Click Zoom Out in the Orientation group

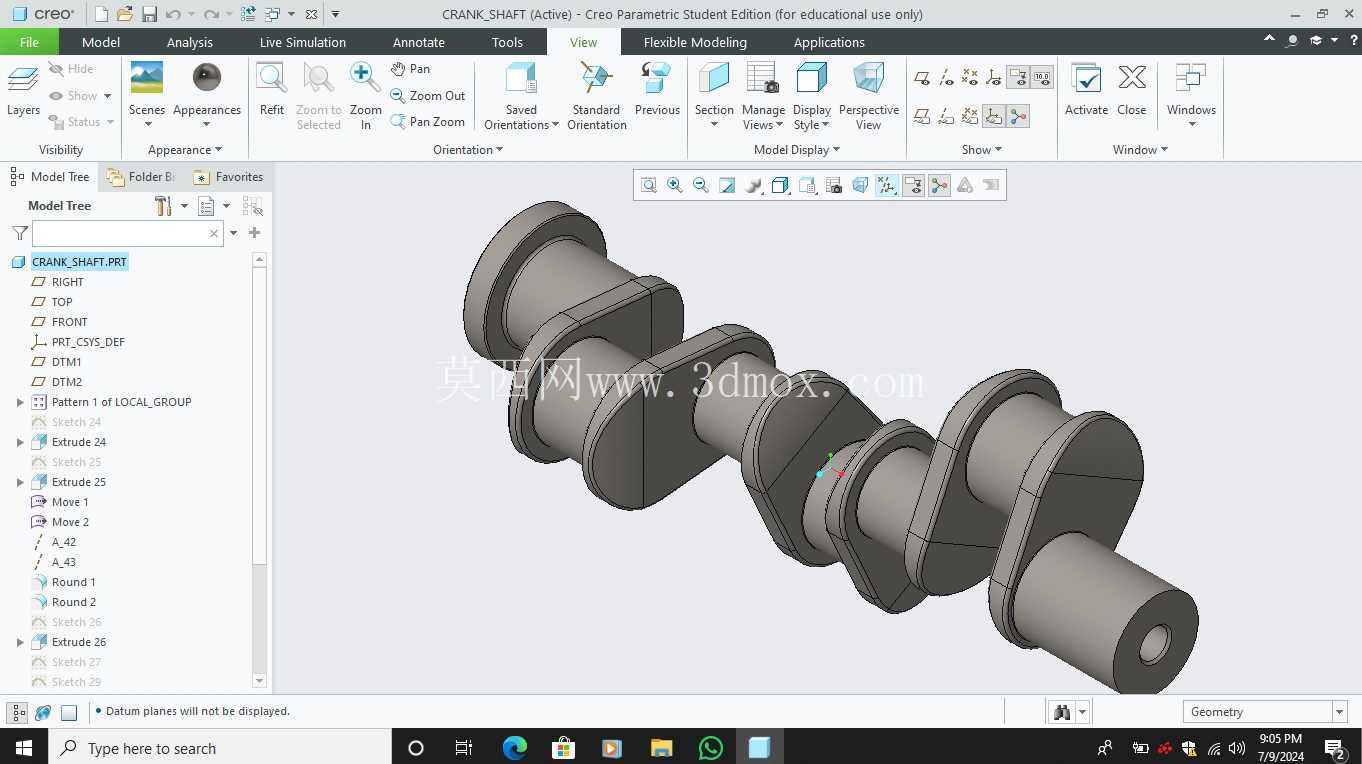pos(428,96)
